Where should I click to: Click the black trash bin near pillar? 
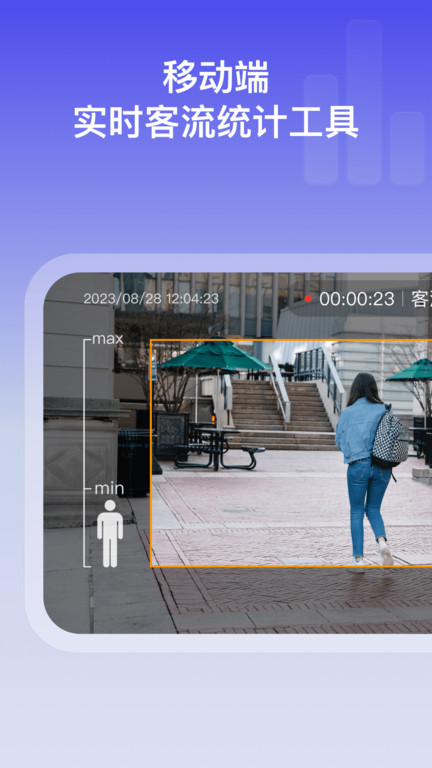133,462
